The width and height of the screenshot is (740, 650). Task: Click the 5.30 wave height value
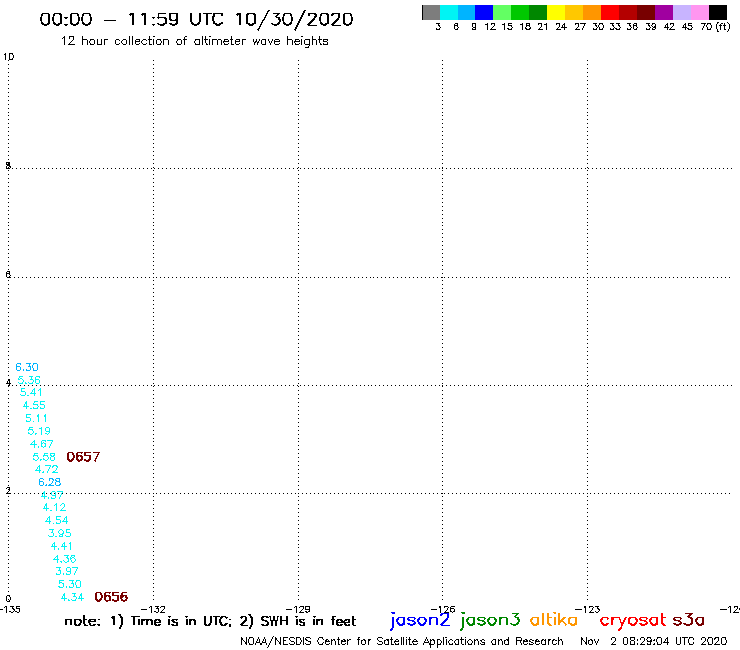(70, 584)
